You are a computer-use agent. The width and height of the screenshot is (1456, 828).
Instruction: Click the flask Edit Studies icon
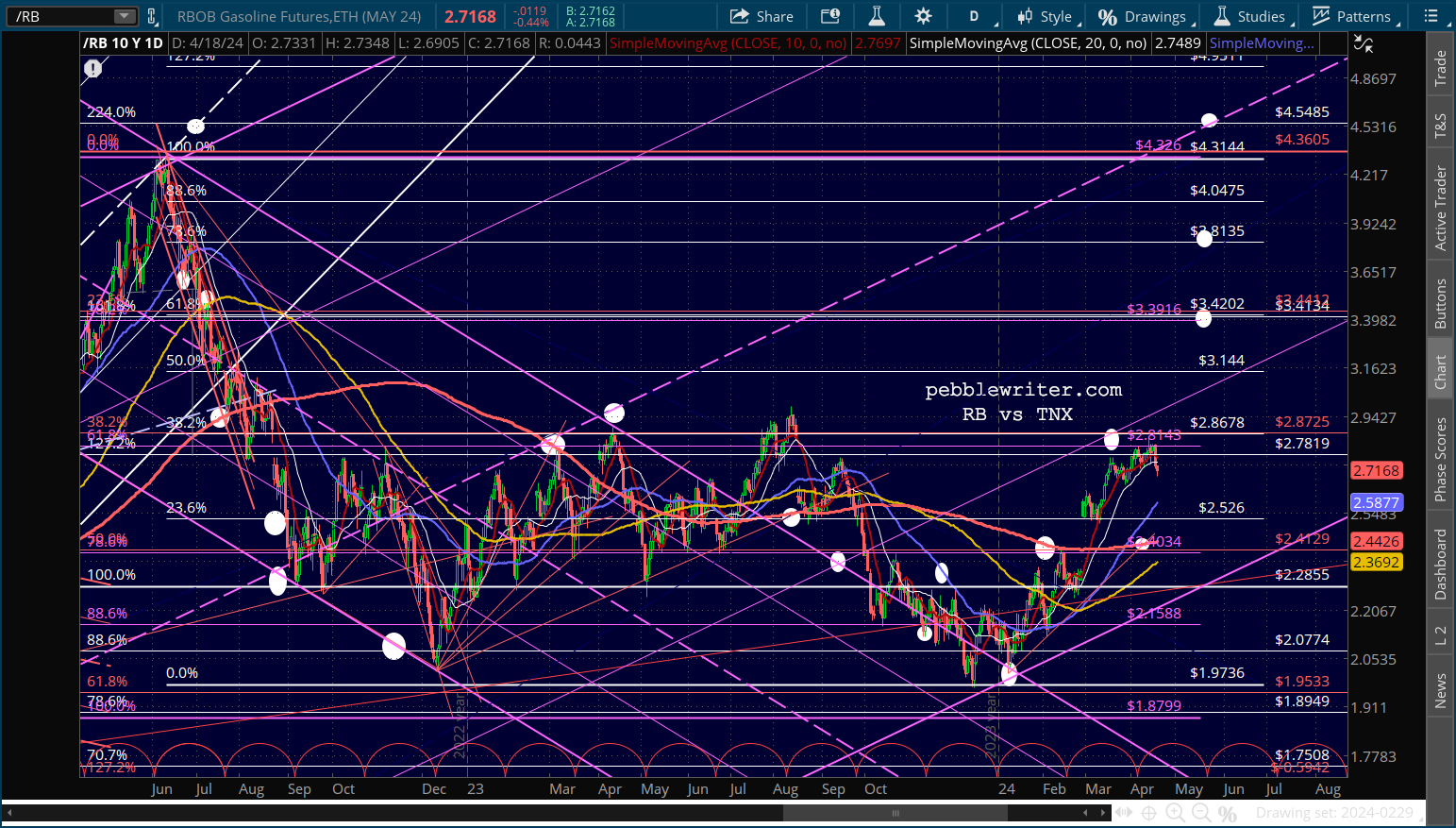(877, 16)
